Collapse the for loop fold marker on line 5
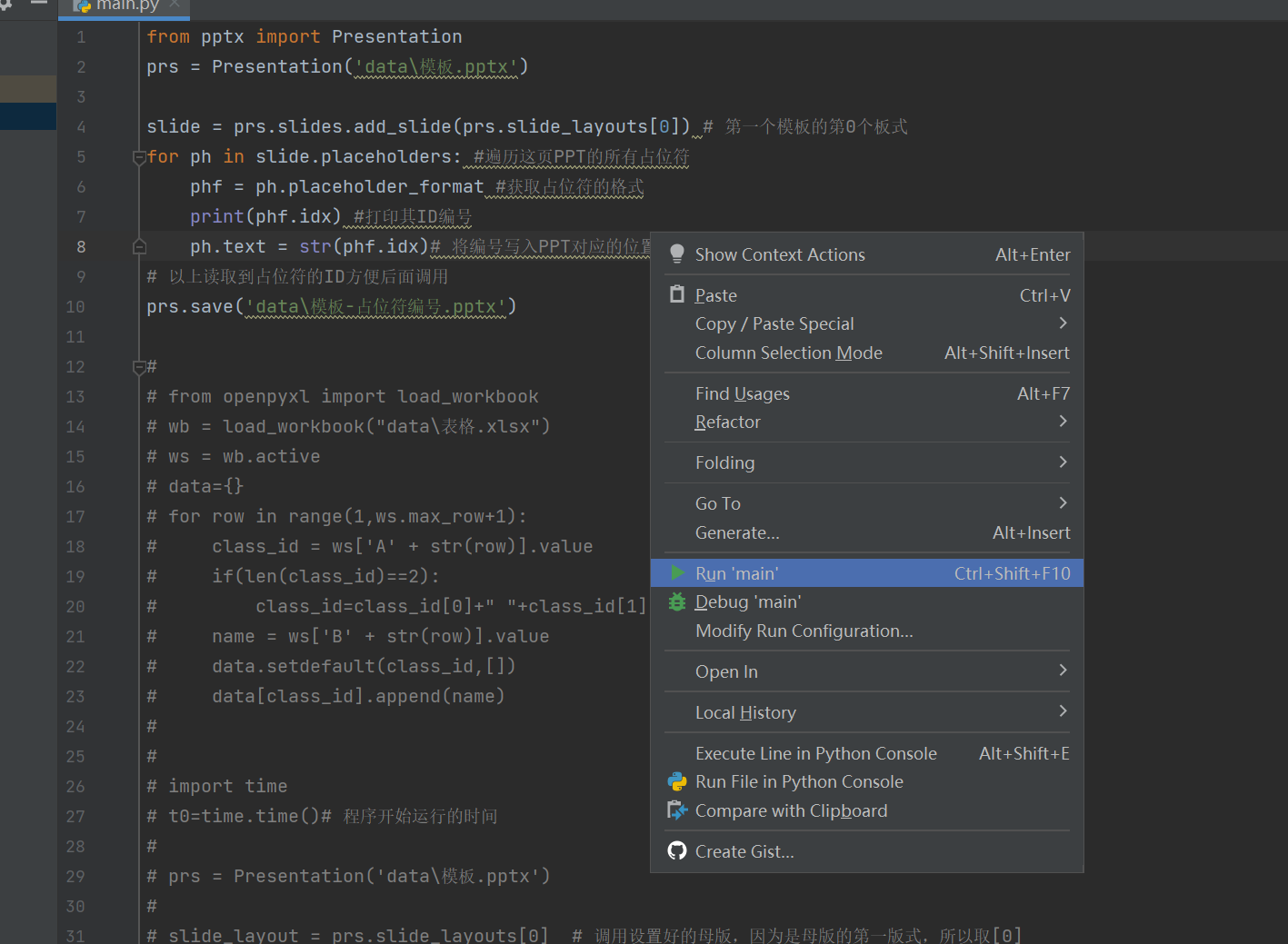This screenshot has width=1288, height=944. point(139,157)
